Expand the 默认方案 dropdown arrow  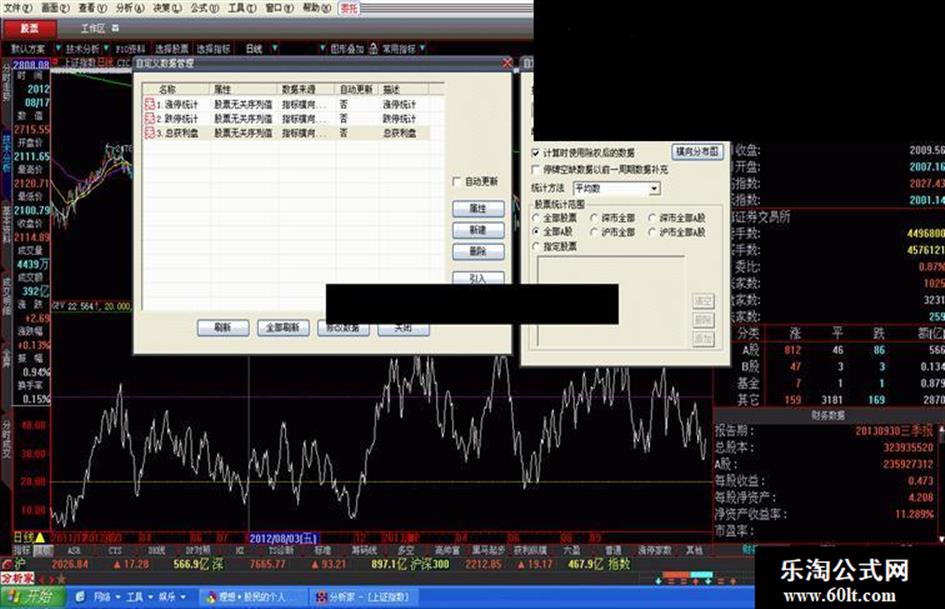tap(58, 48)
